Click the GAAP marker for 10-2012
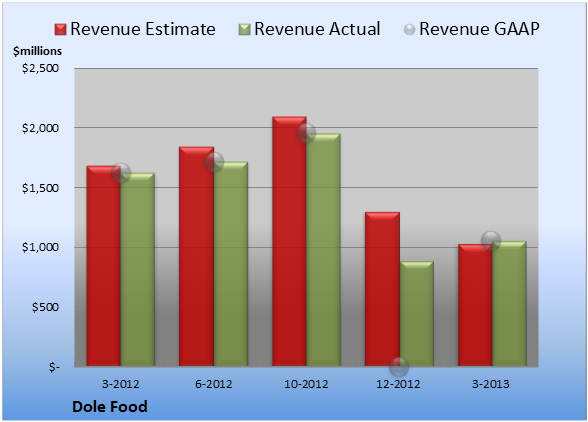This screenshot has height=422, width=588. [306, 133]
